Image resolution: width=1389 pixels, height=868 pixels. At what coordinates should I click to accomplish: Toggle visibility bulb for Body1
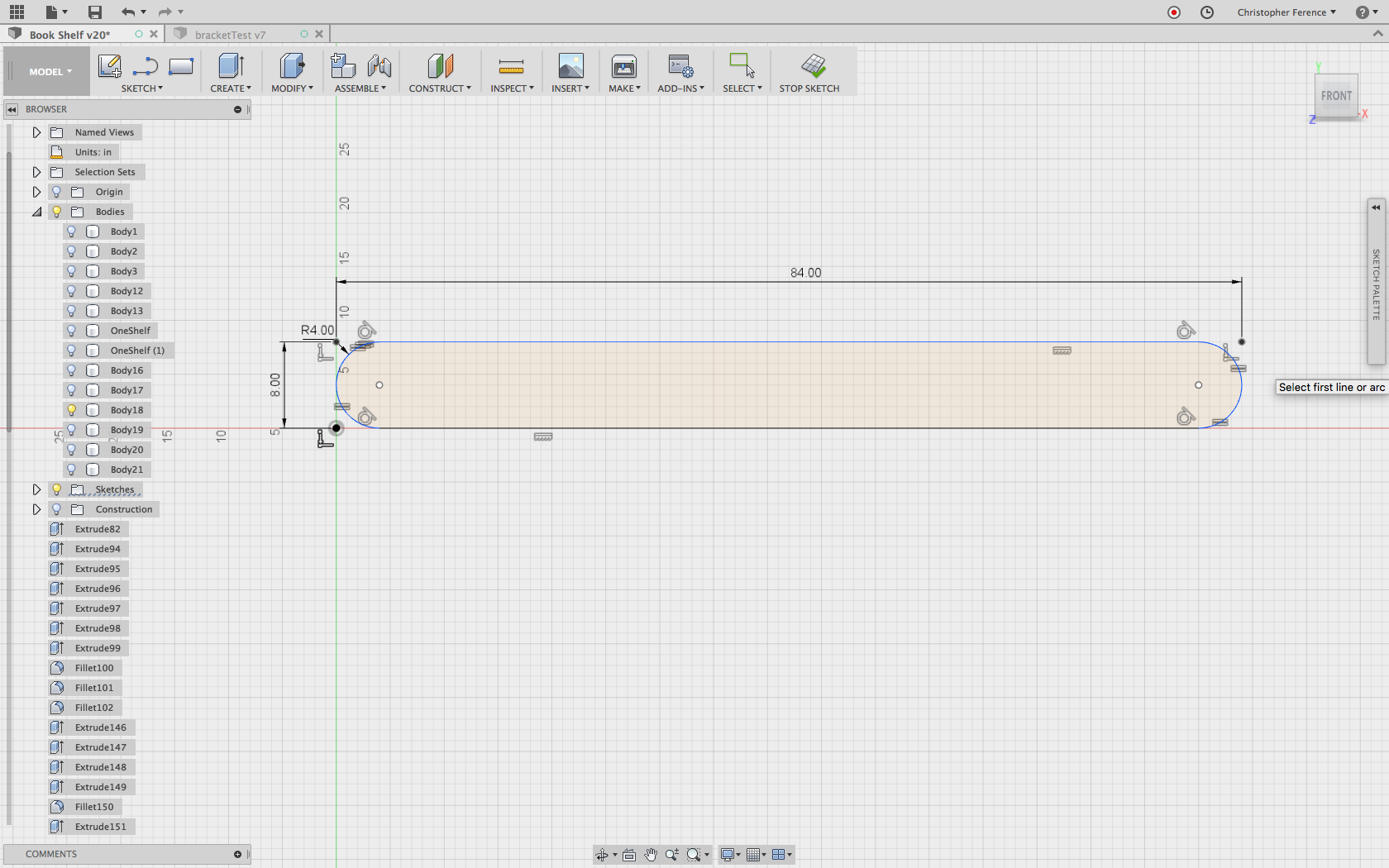[x=71, y=231]
